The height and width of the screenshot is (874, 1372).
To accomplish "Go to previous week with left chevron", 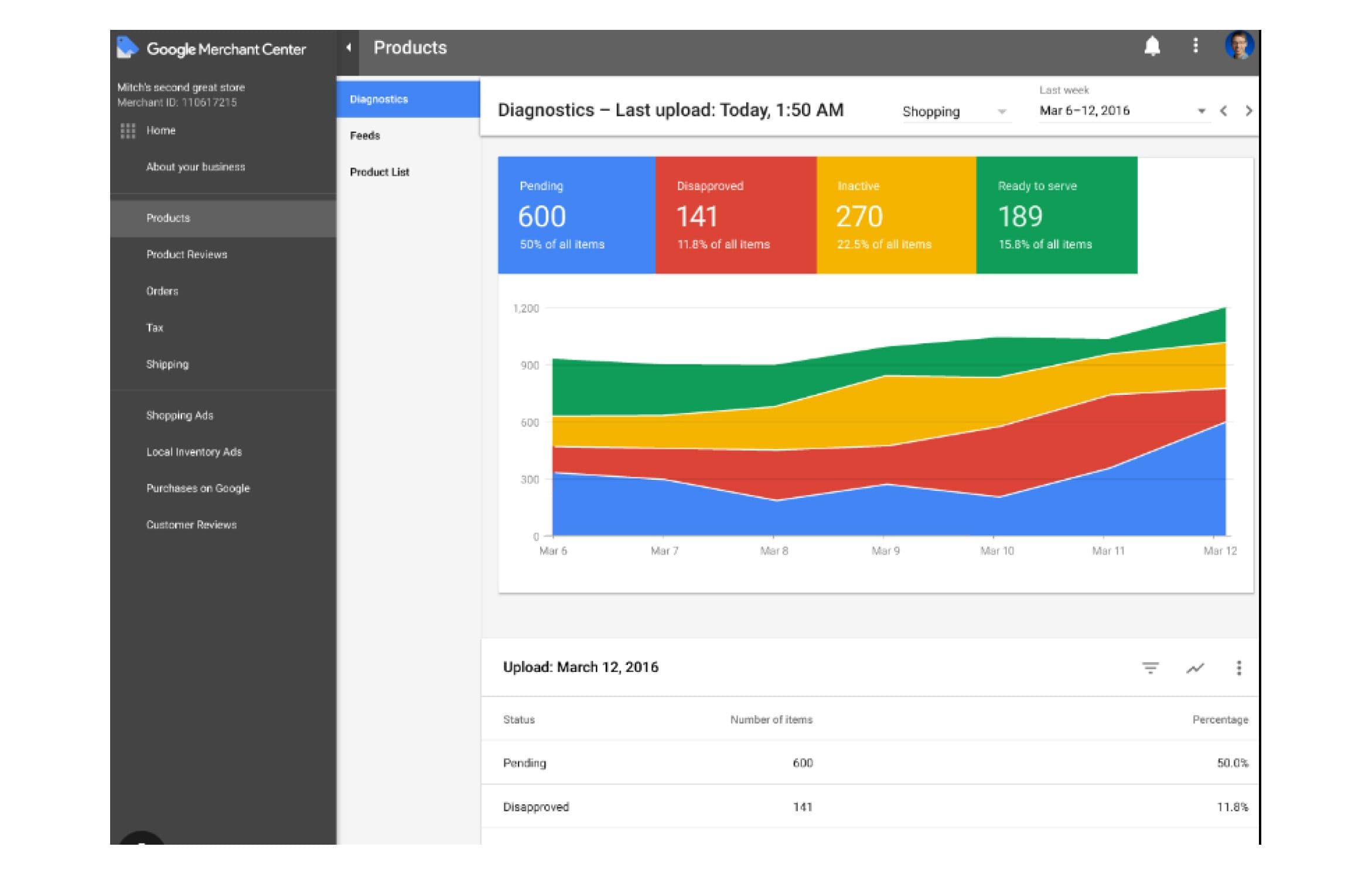I will [x=1223, y=111].
